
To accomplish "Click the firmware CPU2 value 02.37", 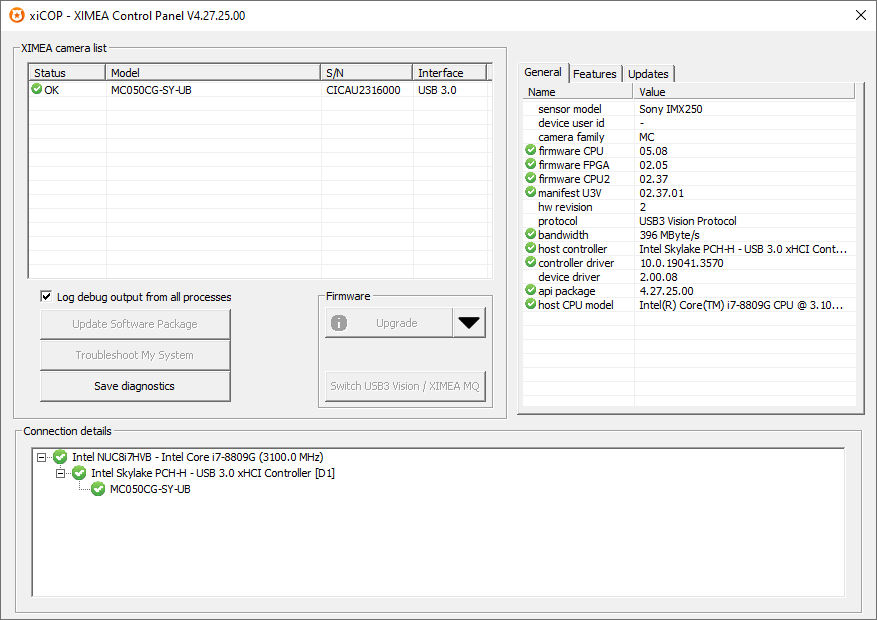I will 653,179.
